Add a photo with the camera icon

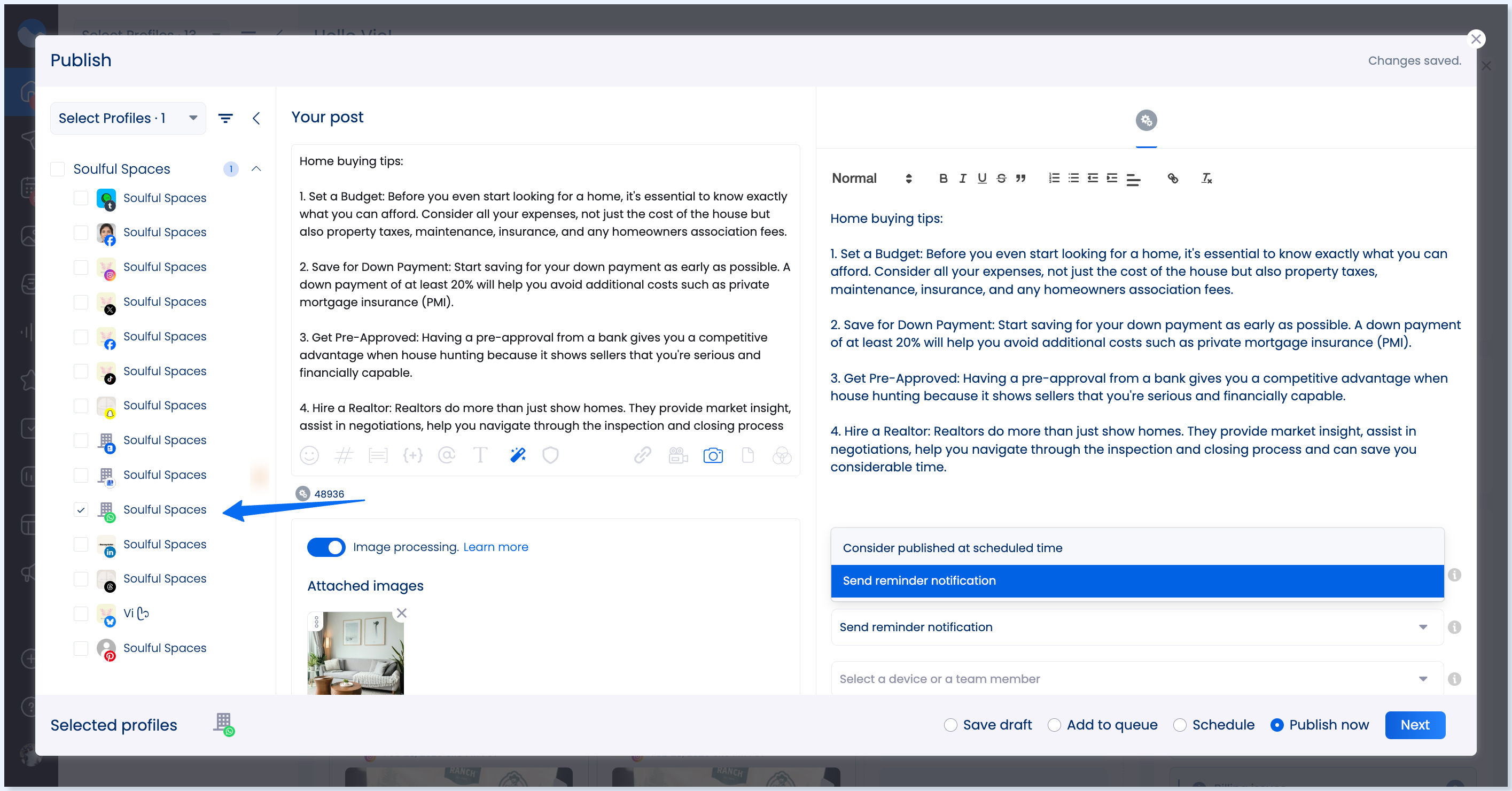[x=713, y=455]
